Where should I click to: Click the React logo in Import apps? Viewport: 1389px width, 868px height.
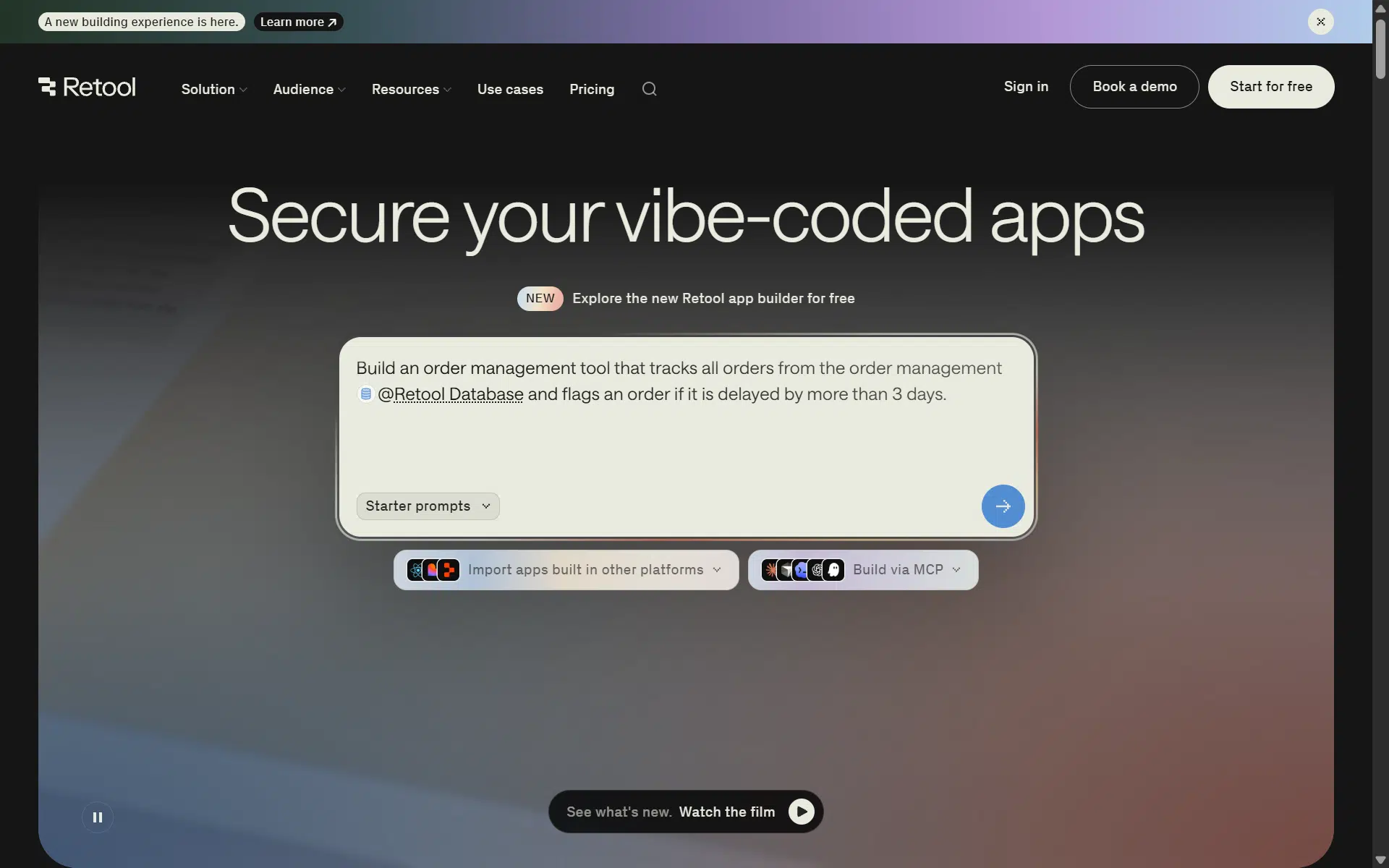tap(416, 570)
